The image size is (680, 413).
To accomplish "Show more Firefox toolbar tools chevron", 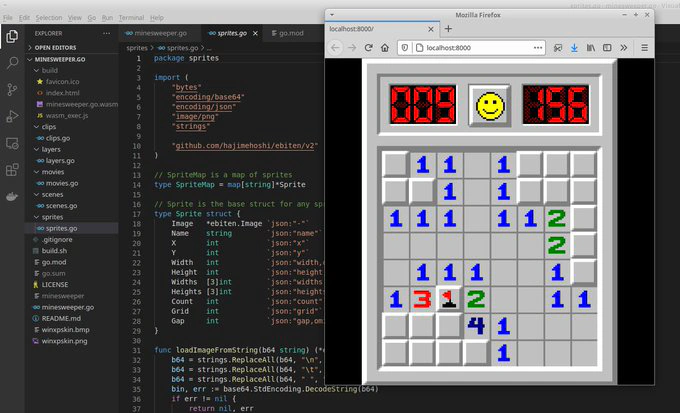I will [624, 48].
